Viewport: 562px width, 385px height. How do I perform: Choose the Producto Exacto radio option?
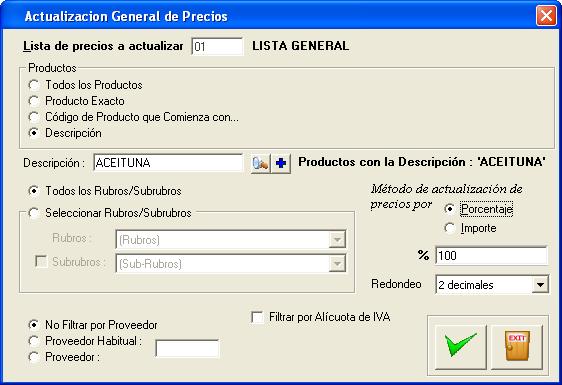click(34, 101)
